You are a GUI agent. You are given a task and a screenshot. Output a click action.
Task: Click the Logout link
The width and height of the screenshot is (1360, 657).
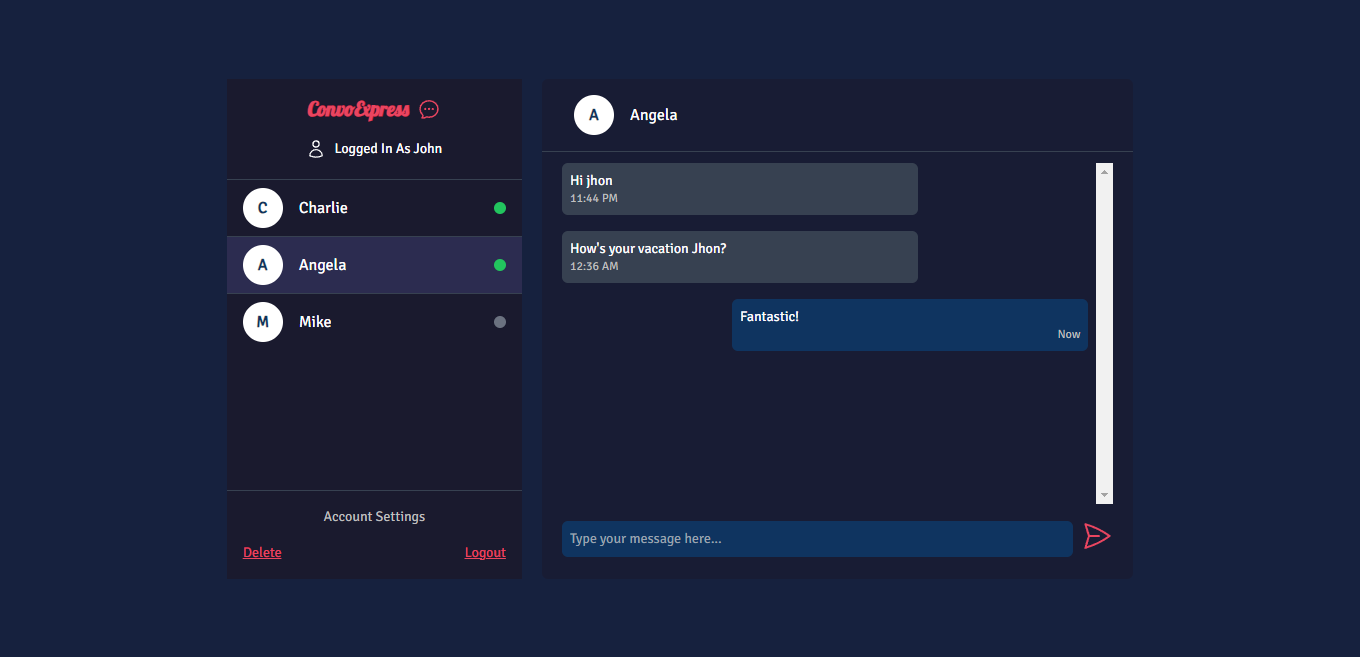(x=485, y=552)
